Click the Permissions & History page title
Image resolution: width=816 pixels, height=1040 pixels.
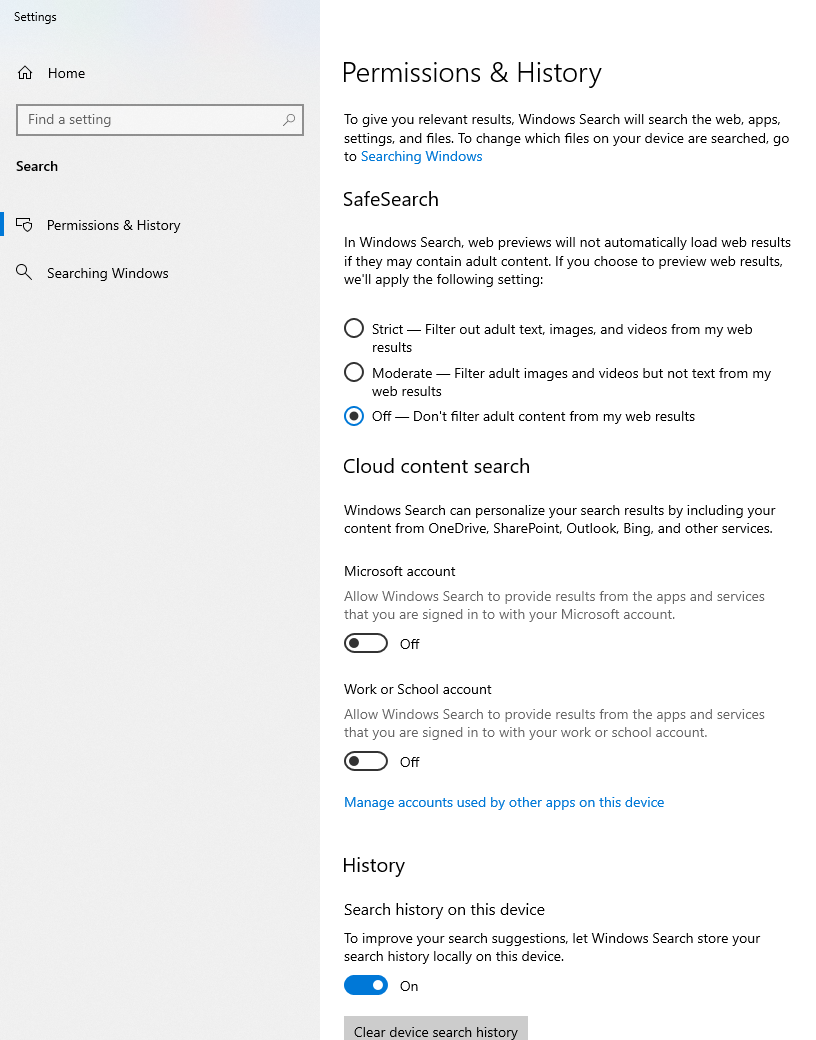point(472,73)
